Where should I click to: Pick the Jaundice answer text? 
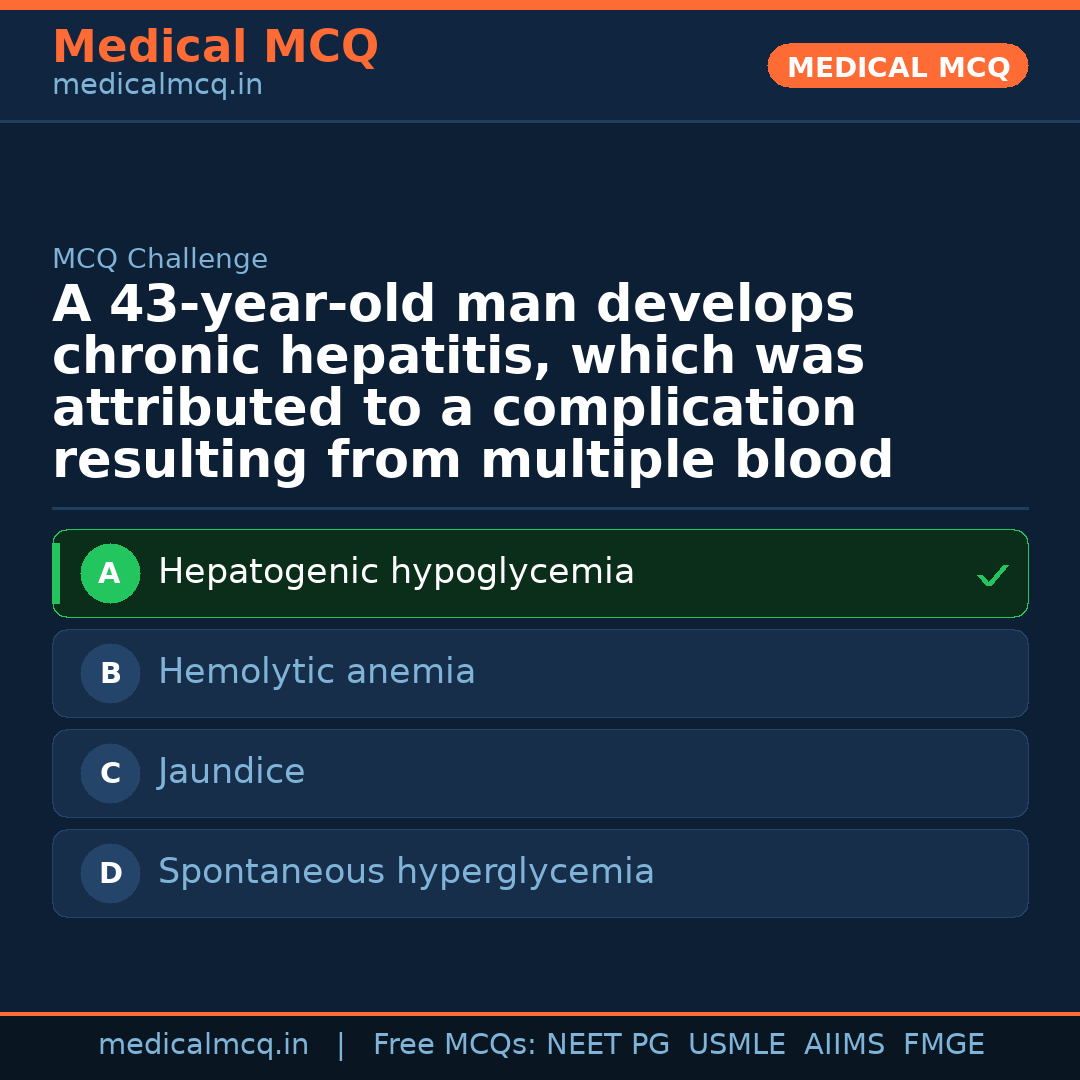point(231,772)
